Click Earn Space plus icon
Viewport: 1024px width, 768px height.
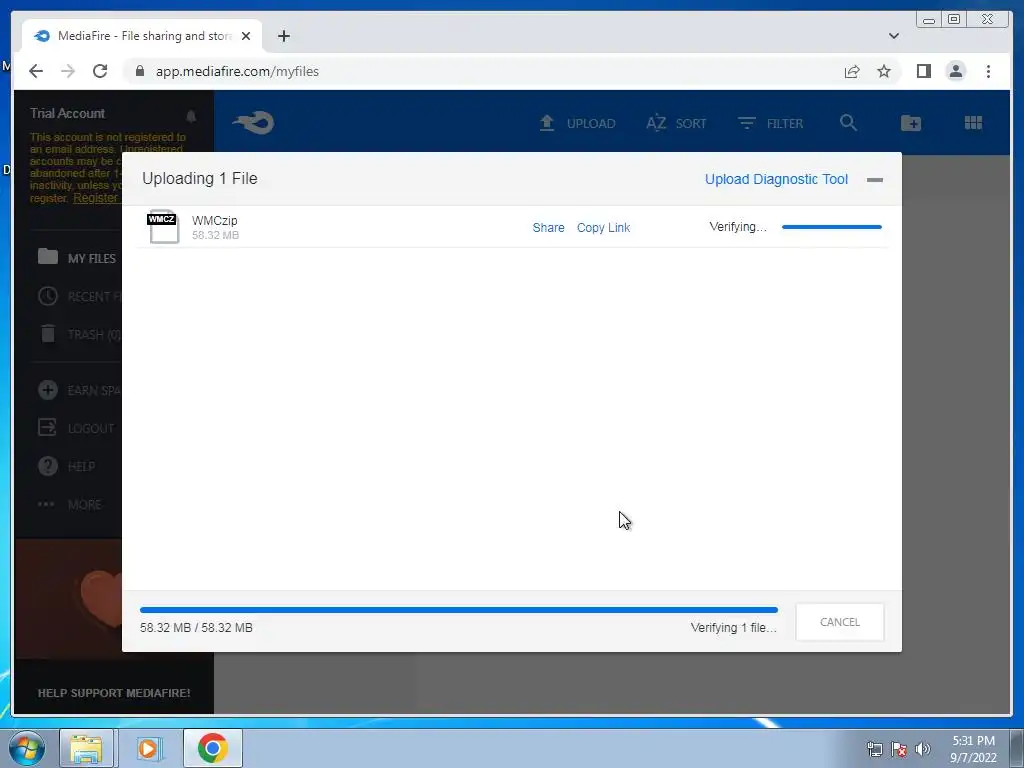coord(48,390)
